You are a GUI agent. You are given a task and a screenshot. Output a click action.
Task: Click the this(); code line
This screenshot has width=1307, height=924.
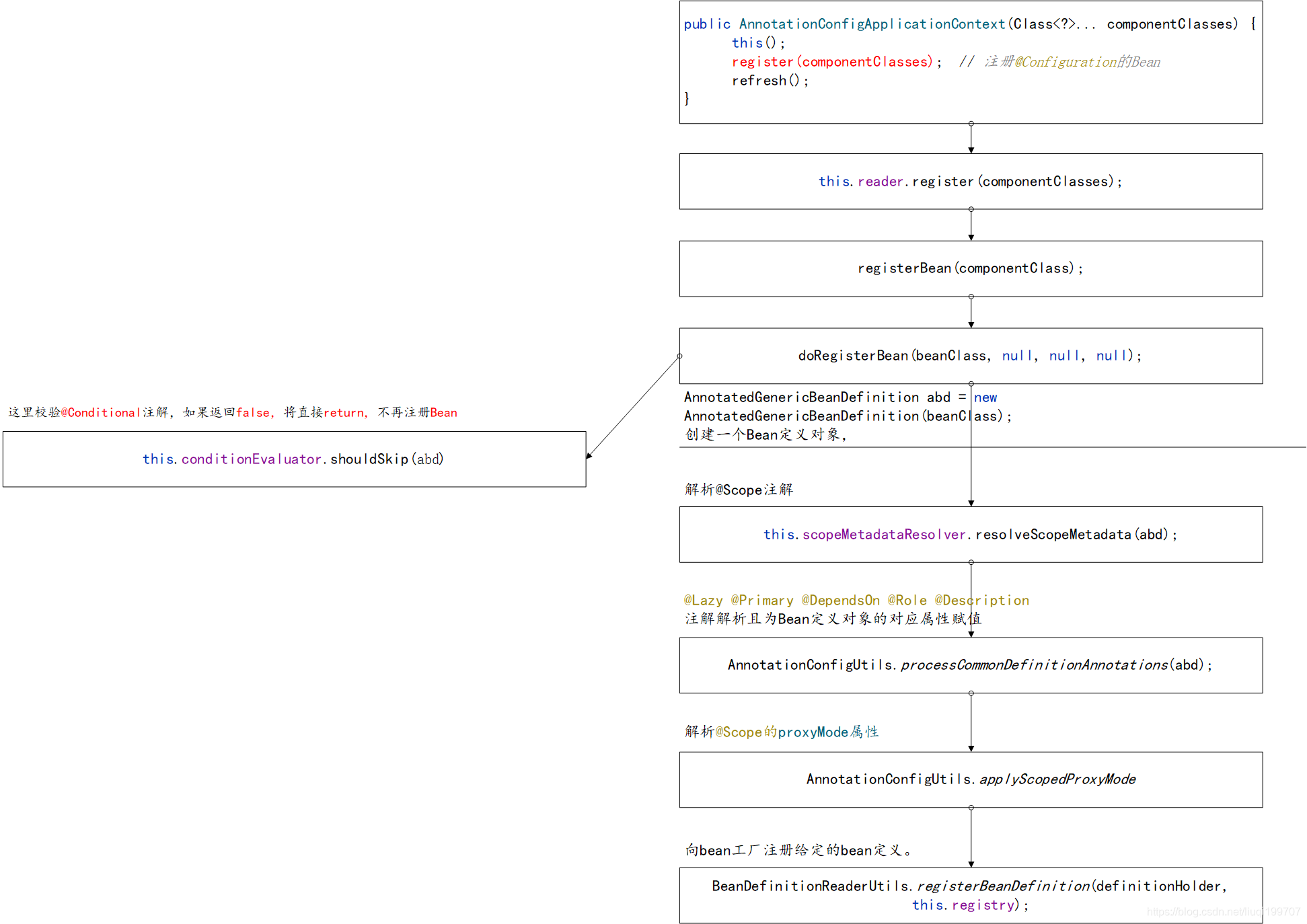(x=758, y=43)
